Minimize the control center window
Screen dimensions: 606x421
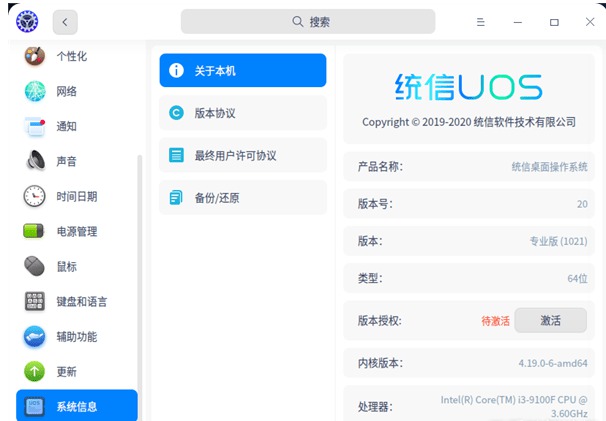click(517, 22)
